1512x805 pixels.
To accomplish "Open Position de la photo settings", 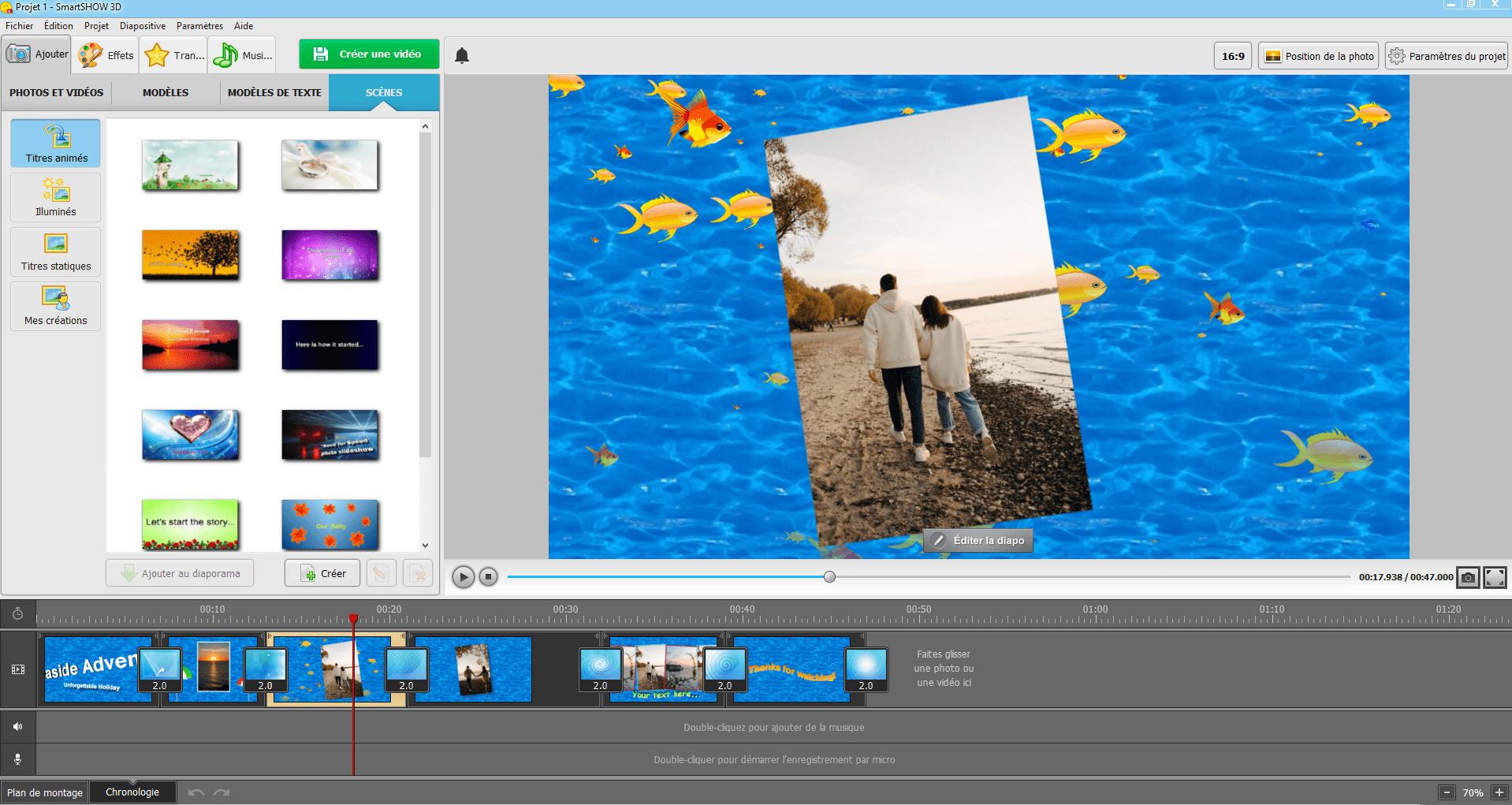I will tap(1317, 55).
